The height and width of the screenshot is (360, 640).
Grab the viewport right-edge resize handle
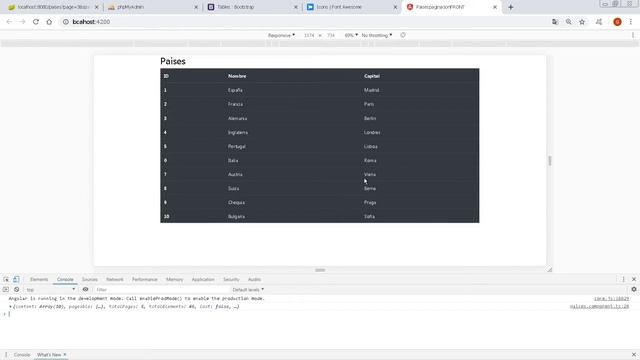tap(550, 161)
